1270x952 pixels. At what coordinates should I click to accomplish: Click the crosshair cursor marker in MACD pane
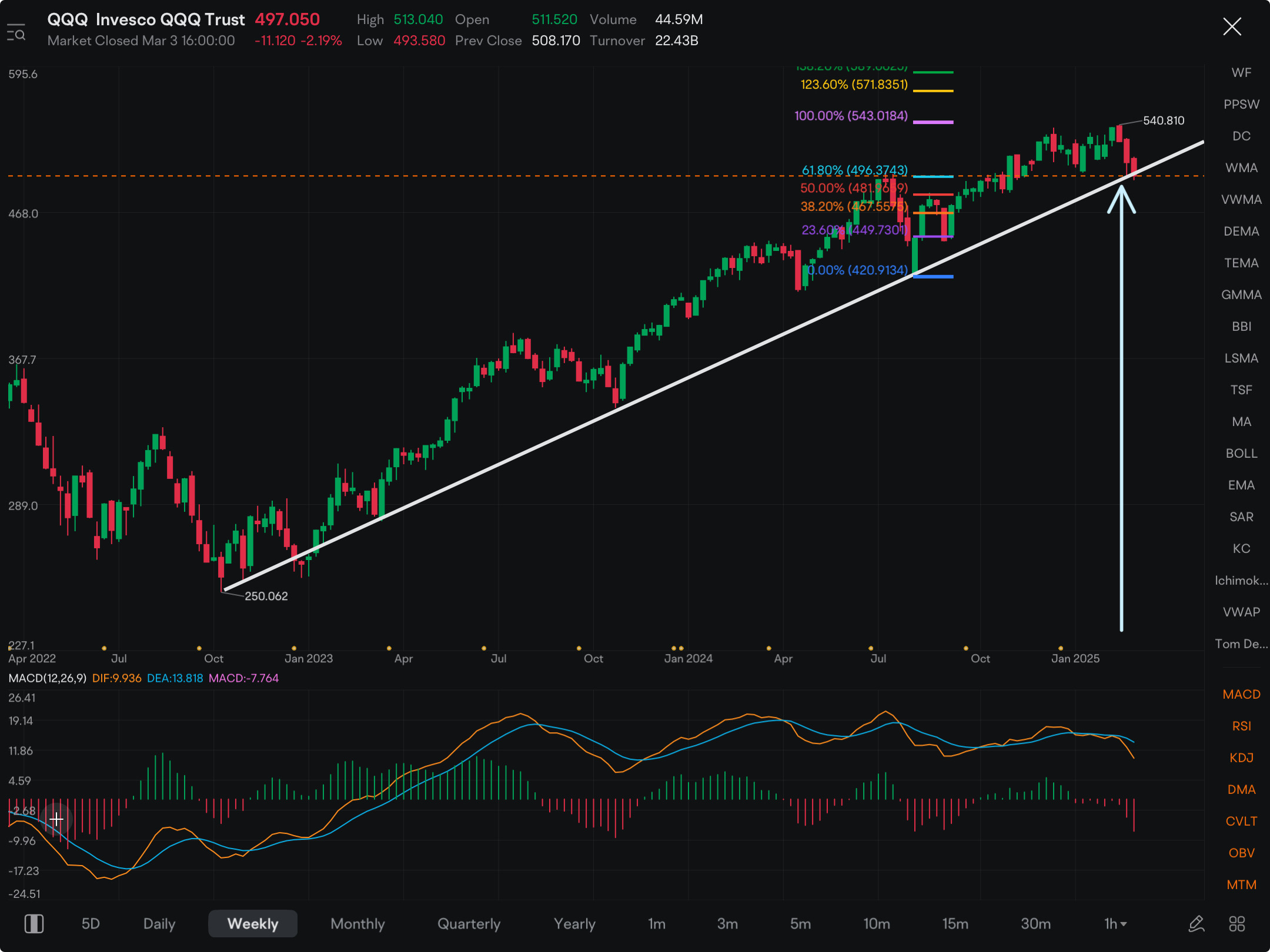pyautogui.click(x=56, y=819)
